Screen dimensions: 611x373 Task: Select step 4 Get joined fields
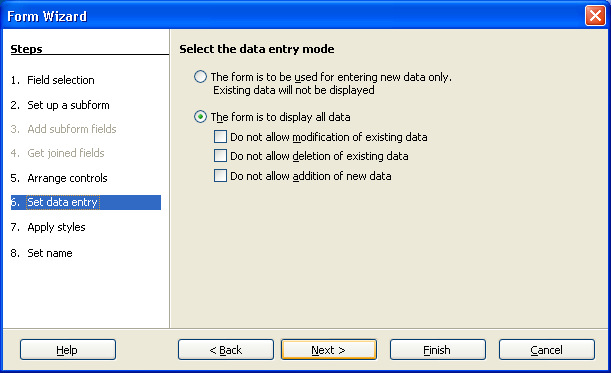[x=58, y=153]
